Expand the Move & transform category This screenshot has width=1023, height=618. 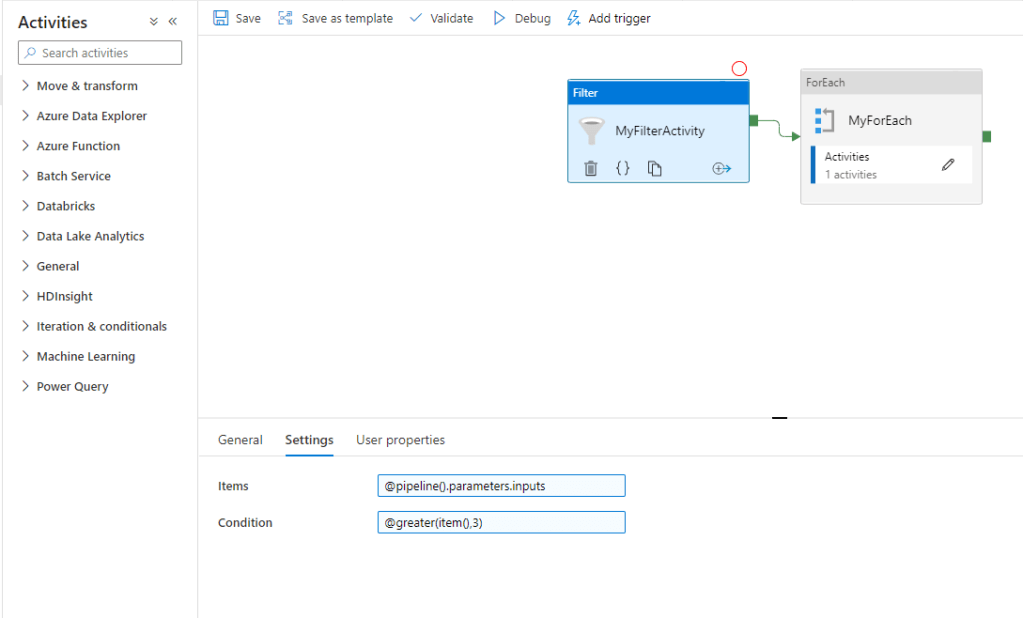(86, 86)
